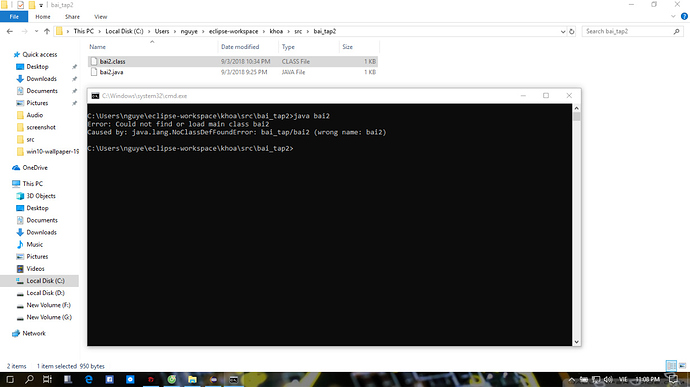Select the bai2.java file

point(111,72)
